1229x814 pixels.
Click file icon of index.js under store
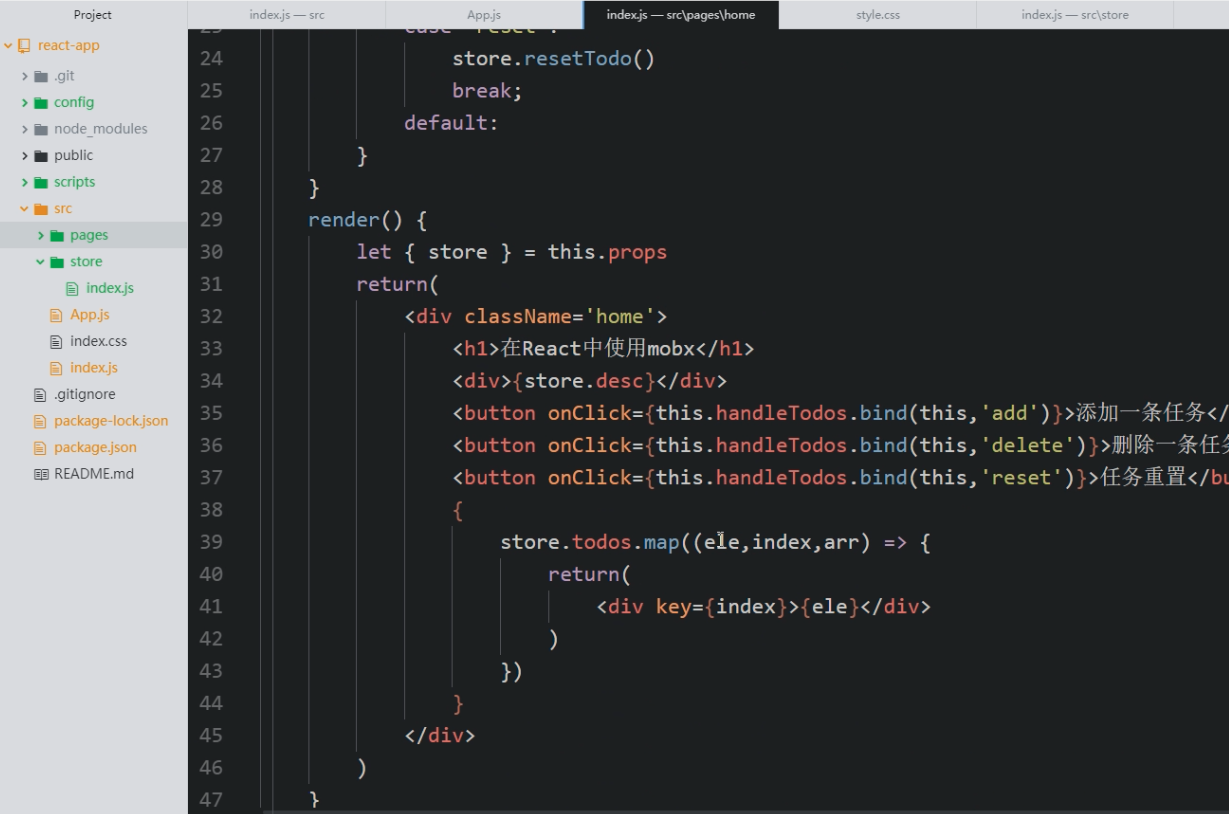tap(72, 288)
